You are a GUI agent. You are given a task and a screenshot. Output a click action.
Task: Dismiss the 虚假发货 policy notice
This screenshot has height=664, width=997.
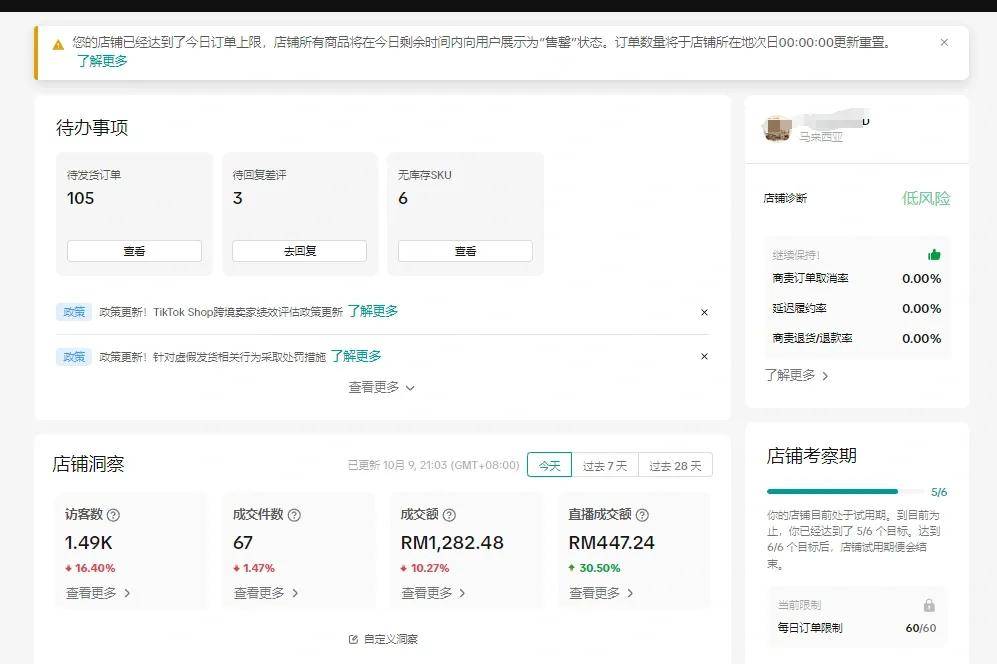pyautogui.click(x=704, y=356)
